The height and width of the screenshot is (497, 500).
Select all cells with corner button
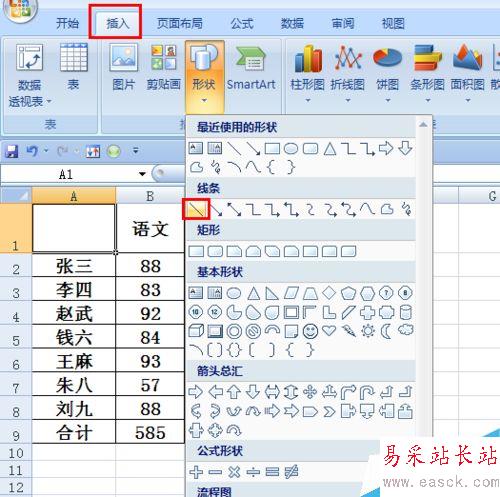(16, 196)
